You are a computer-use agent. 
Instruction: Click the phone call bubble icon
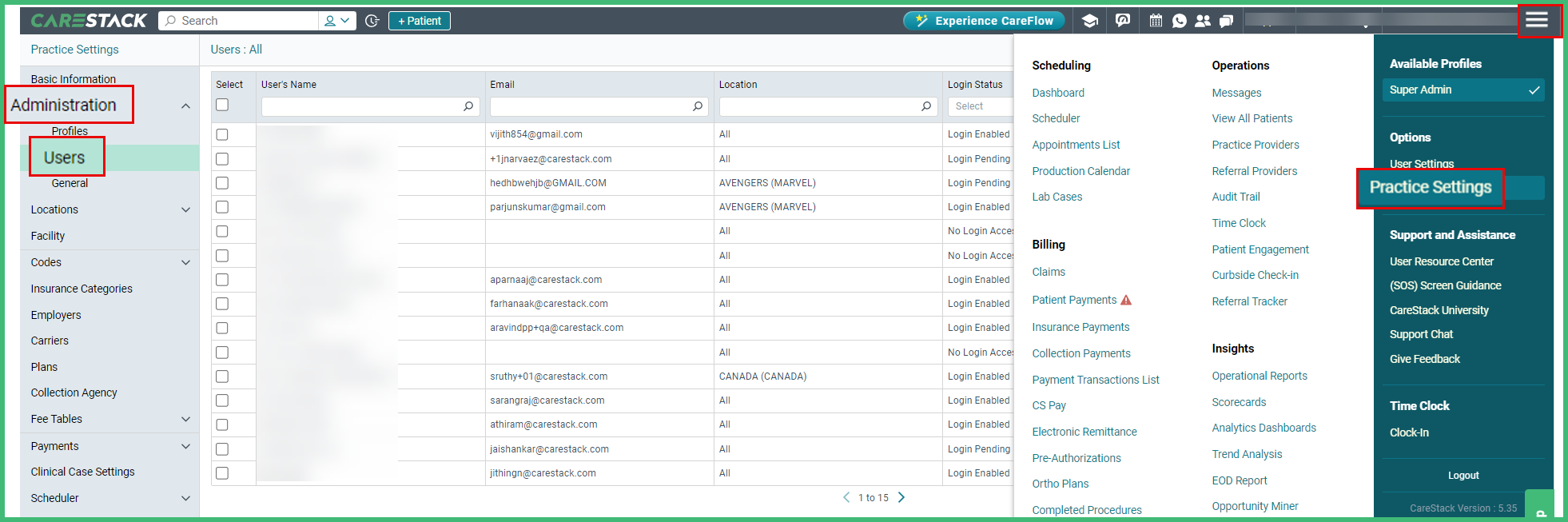click(x=1180, y=21)
